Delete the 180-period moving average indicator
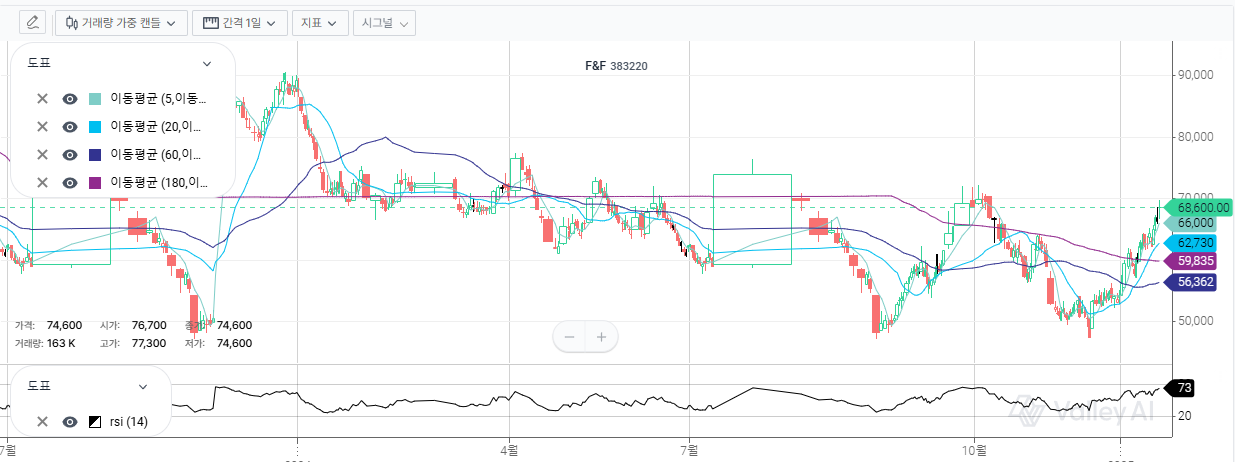Image resolution: width=1235 pixels, height=462 pixels. (42, 182)
